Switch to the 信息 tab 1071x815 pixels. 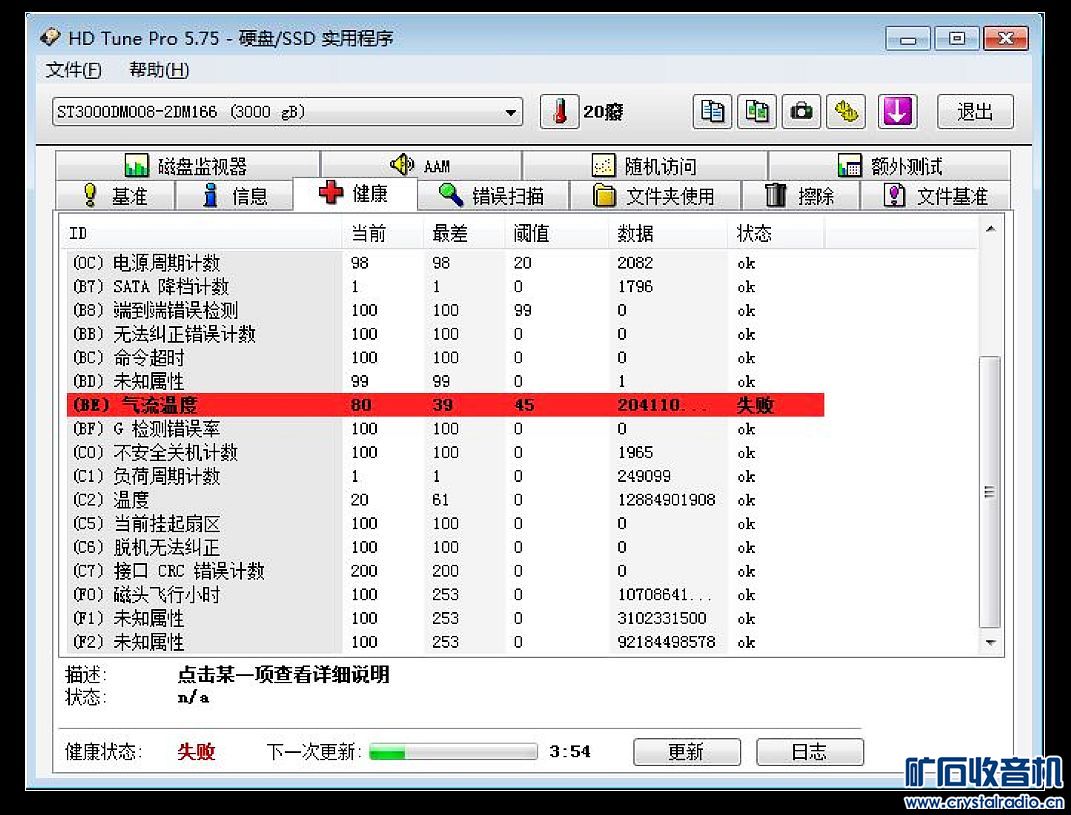click(x=235, y=196)
